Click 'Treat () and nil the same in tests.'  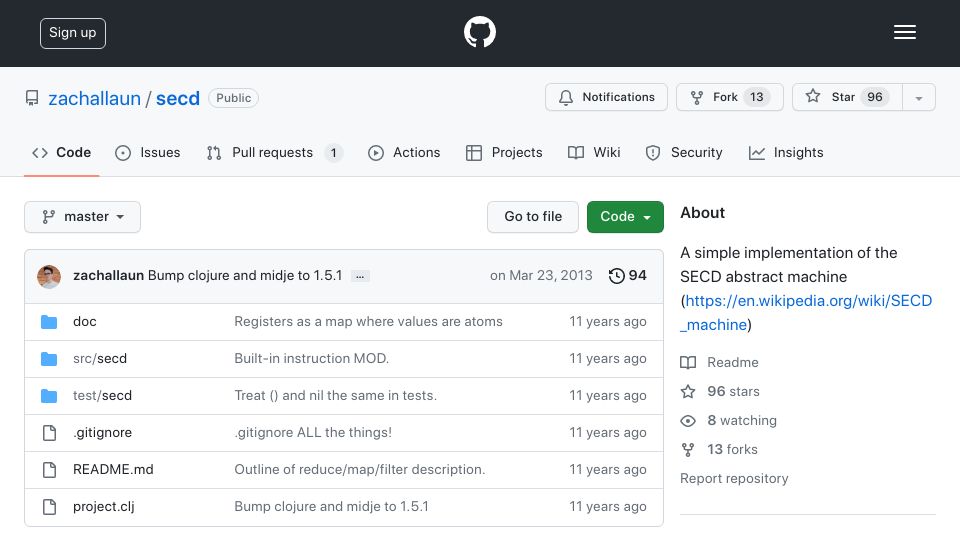pos(336,396)
